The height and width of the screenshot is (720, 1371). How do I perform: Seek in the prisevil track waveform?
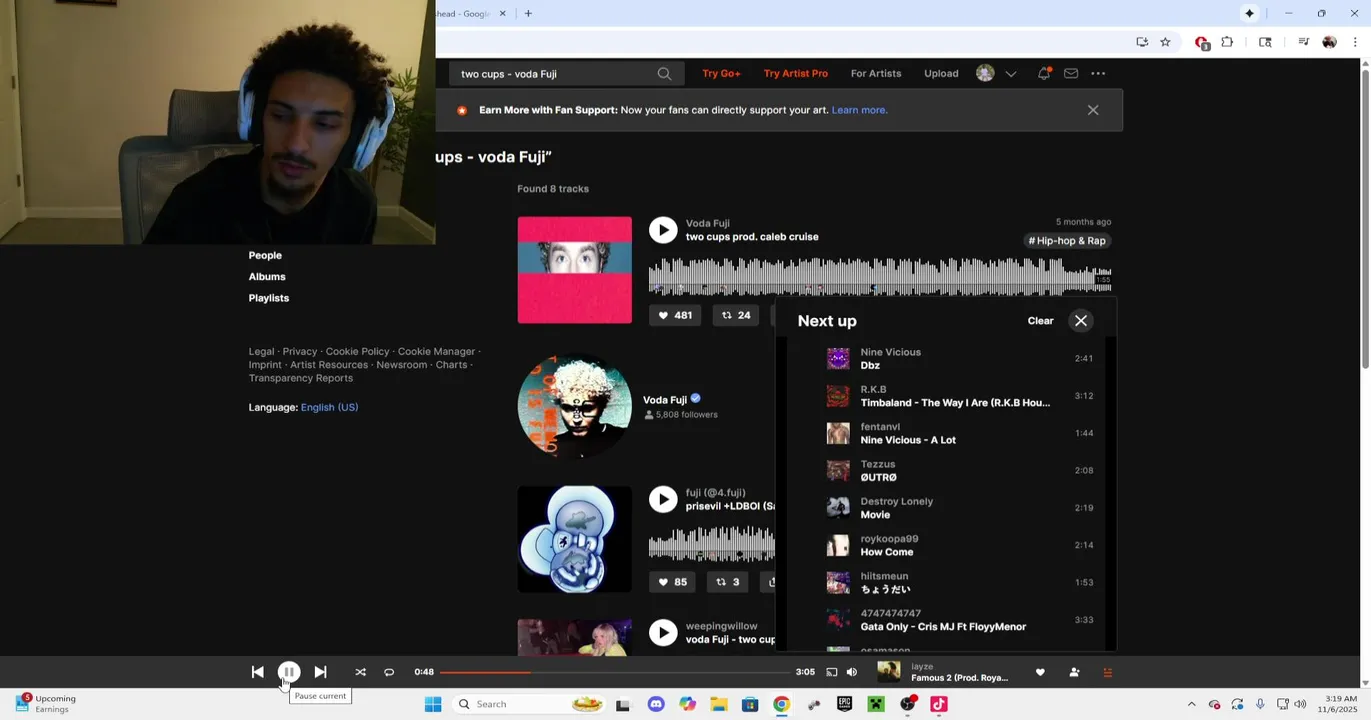tap(712, 545)
